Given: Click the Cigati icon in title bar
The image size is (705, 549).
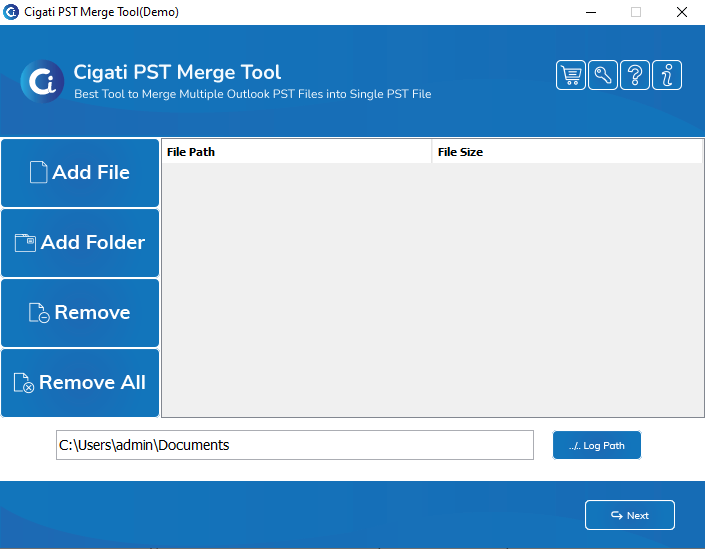Looking at the screenshot, I should point(11,12).
